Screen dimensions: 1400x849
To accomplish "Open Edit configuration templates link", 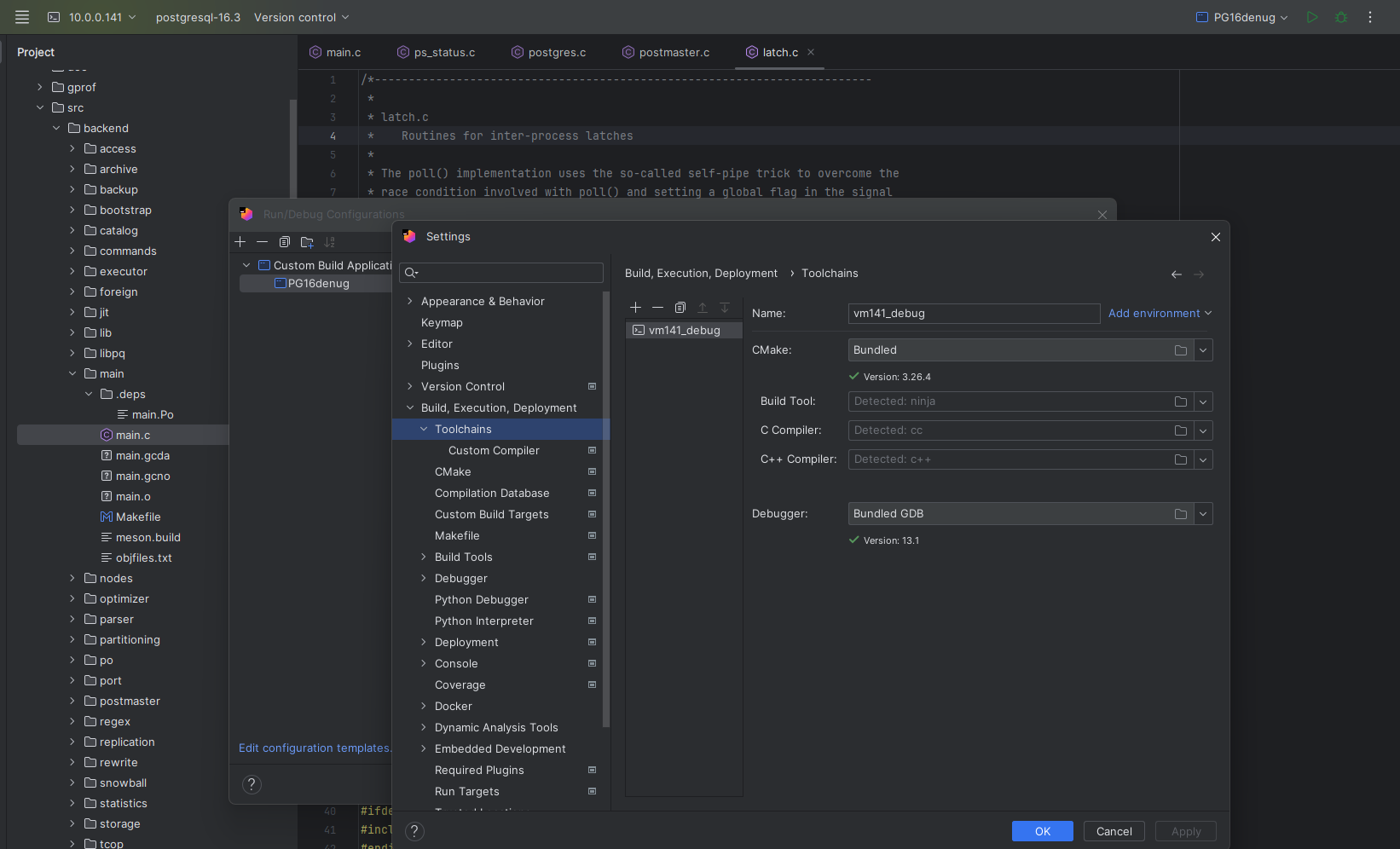I will 315,748.
